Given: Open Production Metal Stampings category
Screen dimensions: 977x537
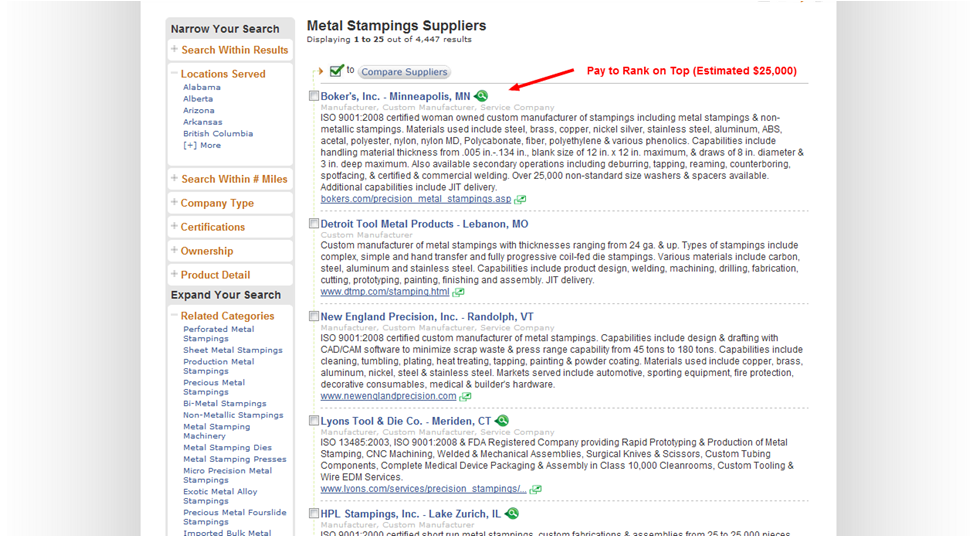Looking at the screenshot, I should (219, 366).
